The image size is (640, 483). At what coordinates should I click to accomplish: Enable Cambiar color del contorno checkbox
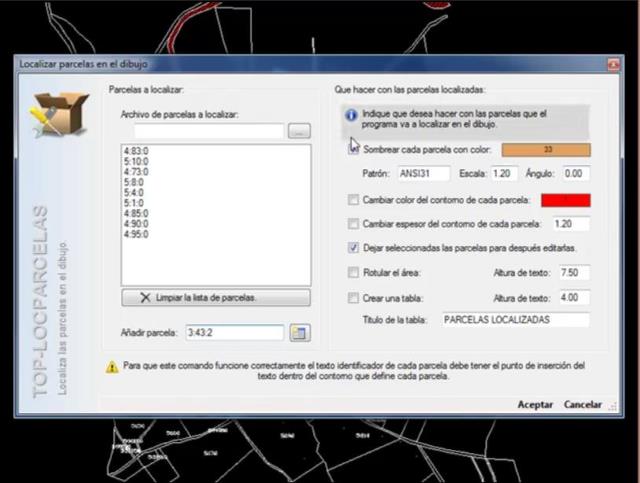point(353,200)
